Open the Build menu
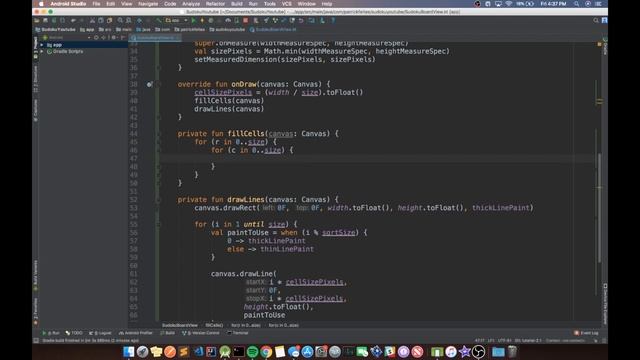The image size is (640, 360). [x=237, y=4]
